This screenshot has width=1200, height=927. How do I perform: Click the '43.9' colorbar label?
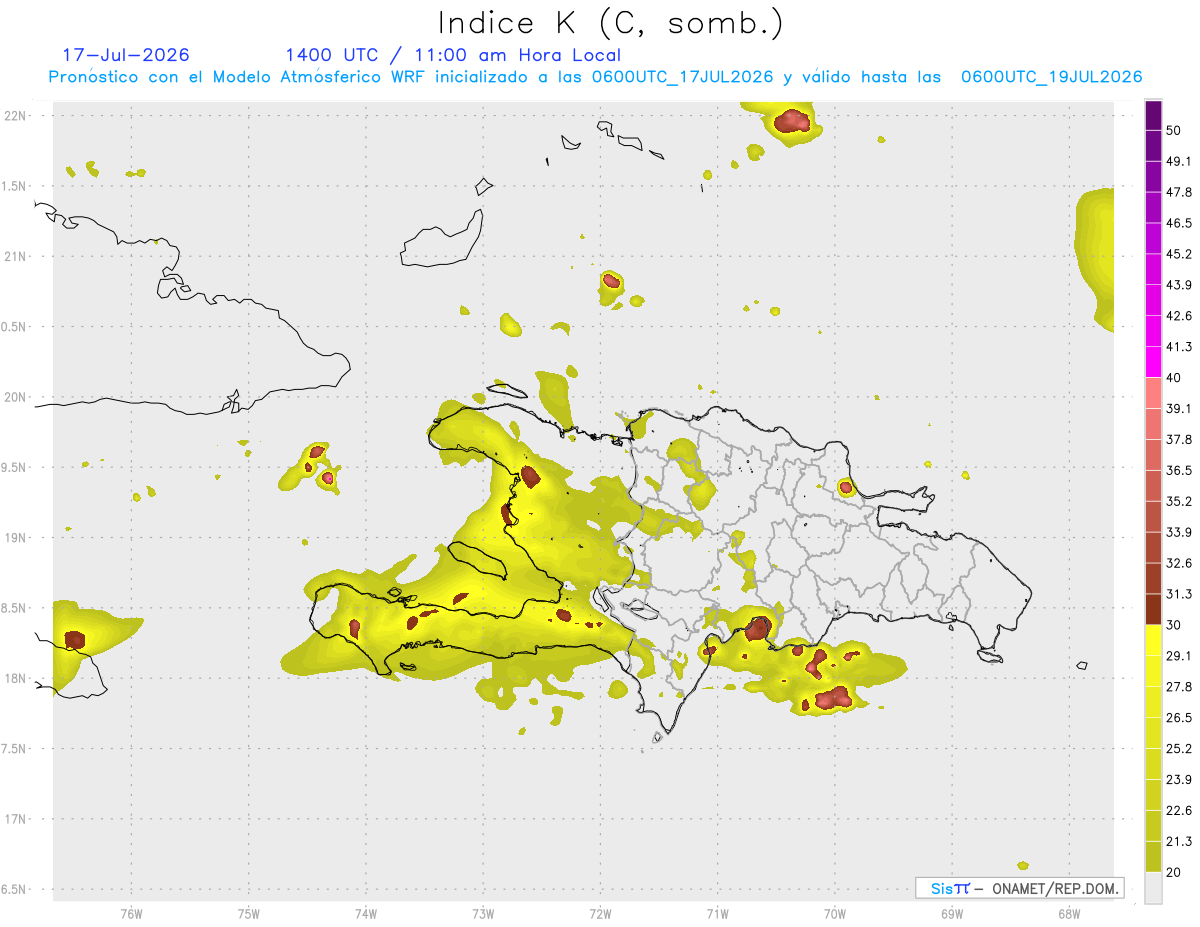tap(1179, 285)
